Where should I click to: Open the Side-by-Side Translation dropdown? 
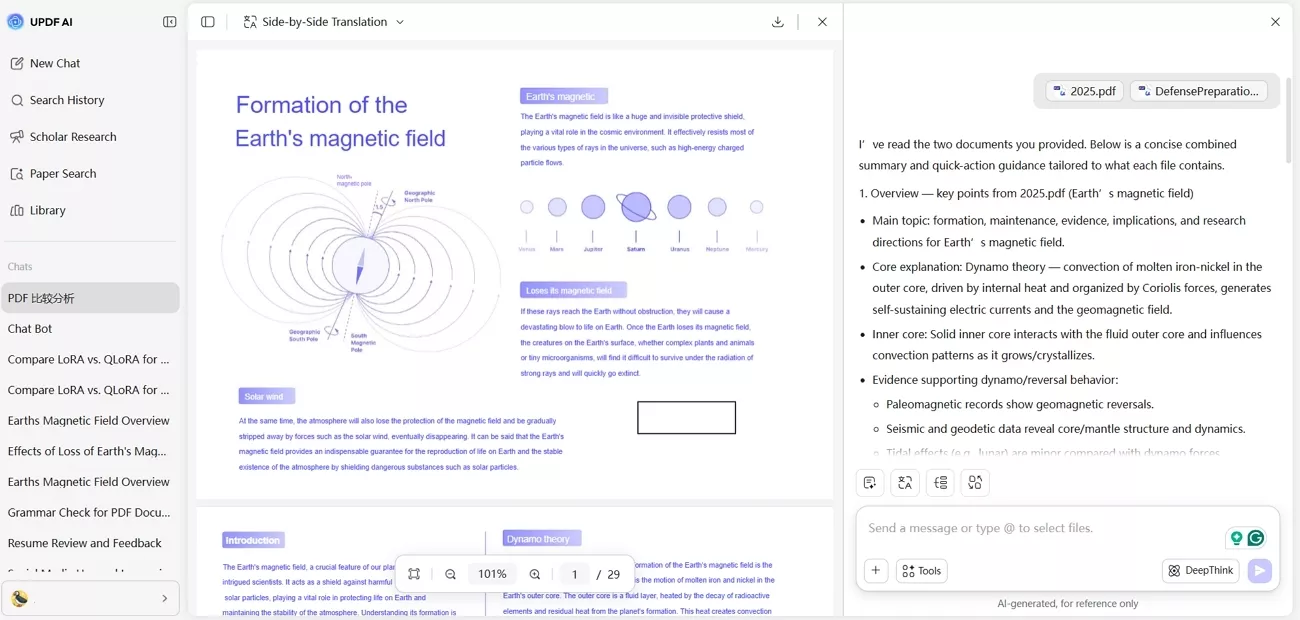[x=322, y=21]
